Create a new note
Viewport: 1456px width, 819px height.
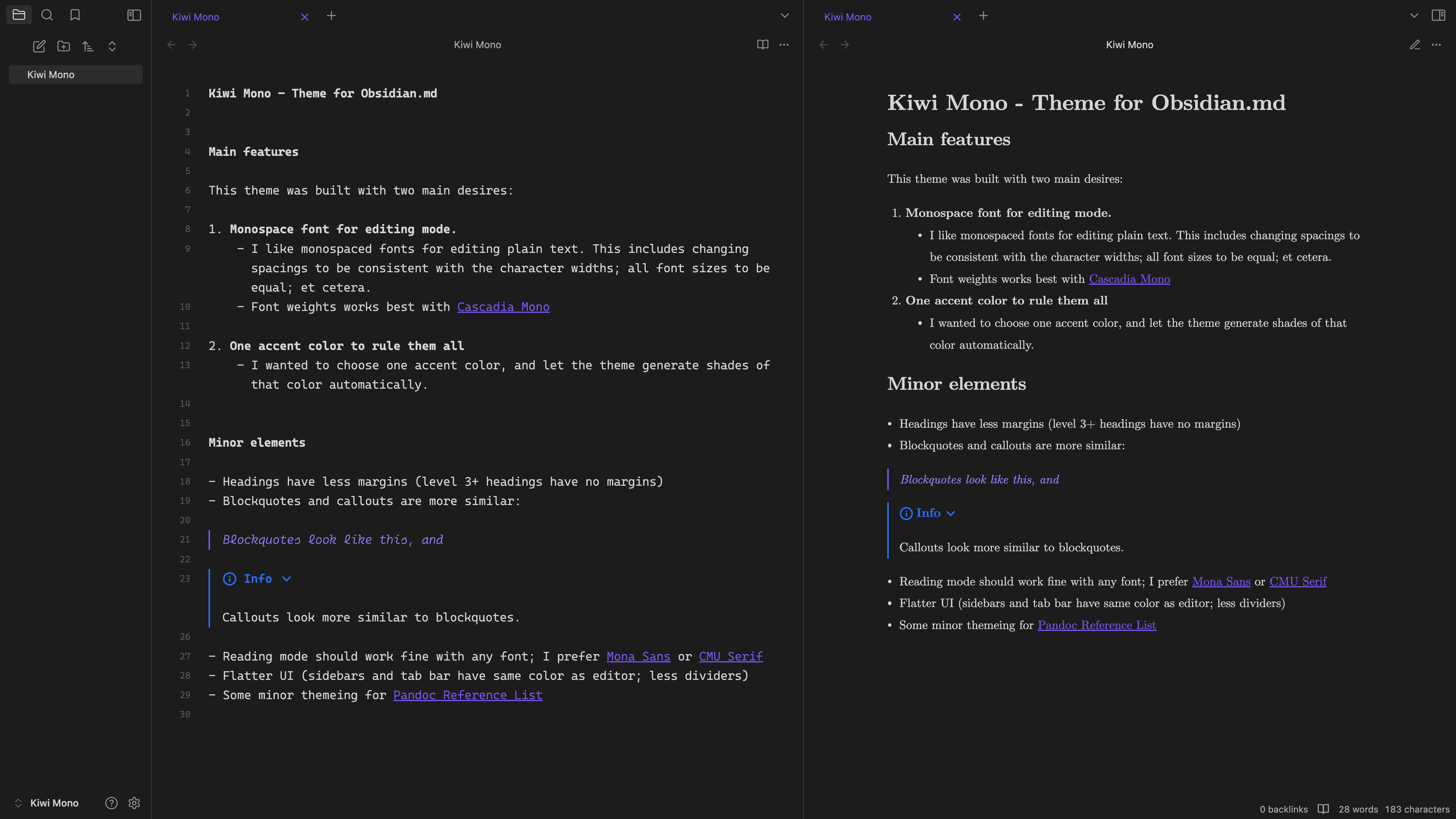tap(39, 46)
